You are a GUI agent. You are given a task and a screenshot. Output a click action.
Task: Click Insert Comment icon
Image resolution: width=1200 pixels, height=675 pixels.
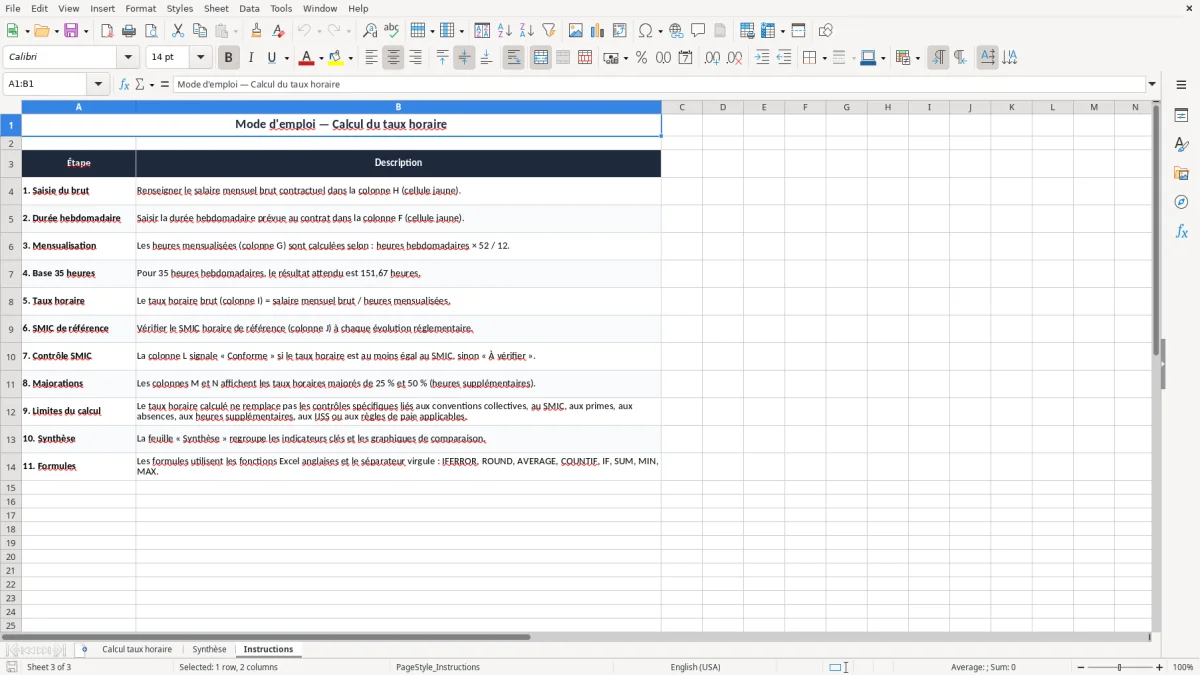tap(698, 31)
